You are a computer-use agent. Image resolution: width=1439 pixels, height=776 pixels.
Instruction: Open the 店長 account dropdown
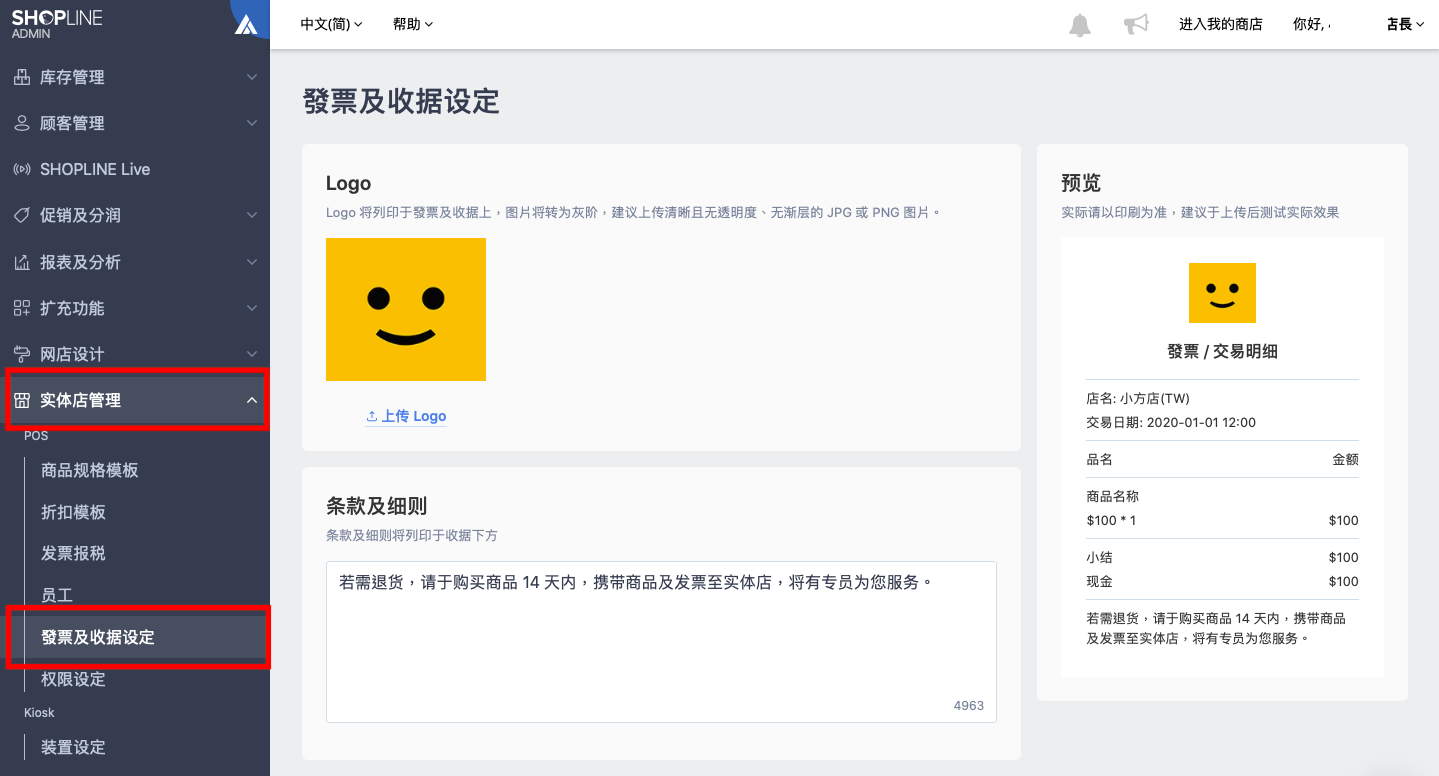point(1405,24)
